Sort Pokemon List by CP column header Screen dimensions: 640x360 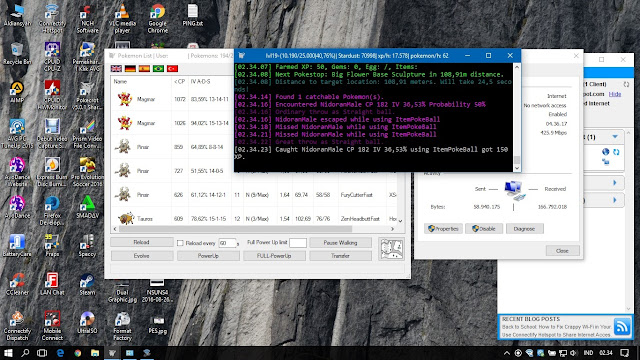[x=180, y=82]
